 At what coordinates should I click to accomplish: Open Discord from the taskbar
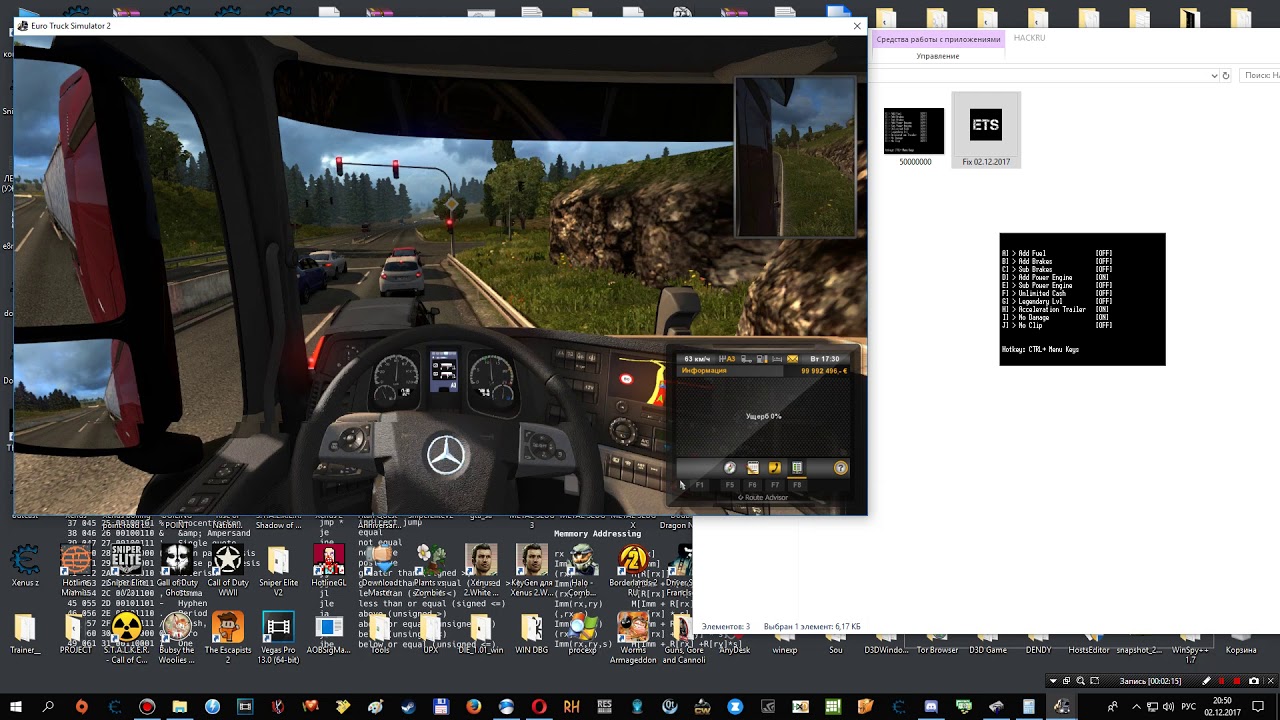pyautogui.click(x=931, y=707)
